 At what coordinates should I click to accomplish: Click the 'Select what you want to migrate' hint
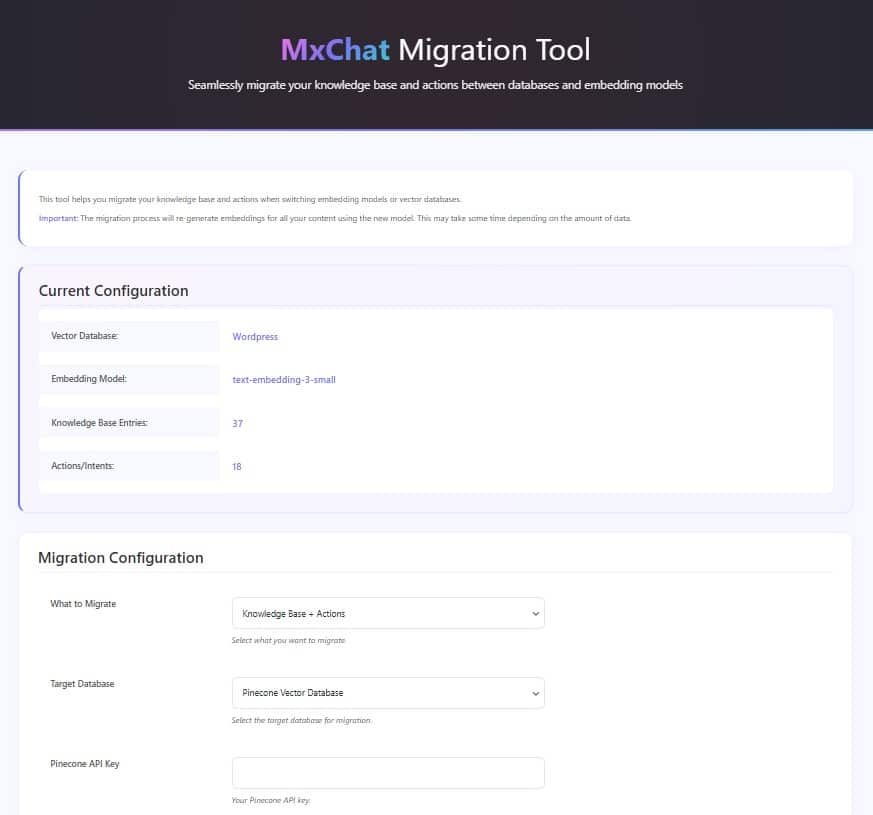pyautogui.click(x=288, y=641)
